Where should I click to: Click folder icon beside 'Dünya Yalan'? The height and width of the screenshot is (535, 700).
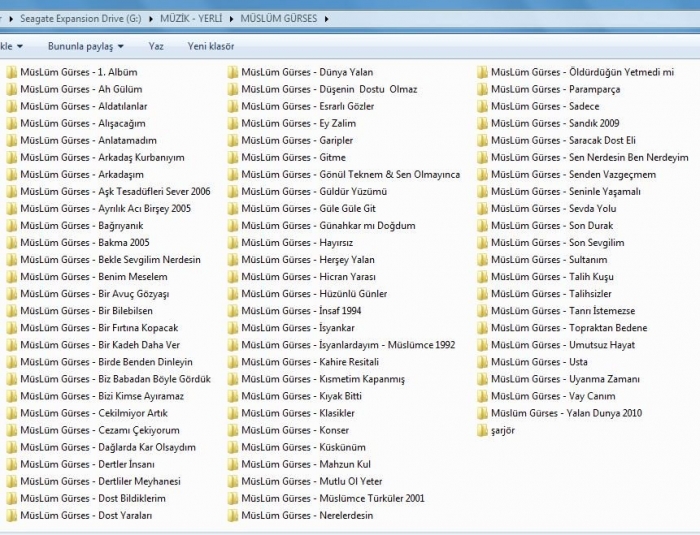[x=233, y=72]
